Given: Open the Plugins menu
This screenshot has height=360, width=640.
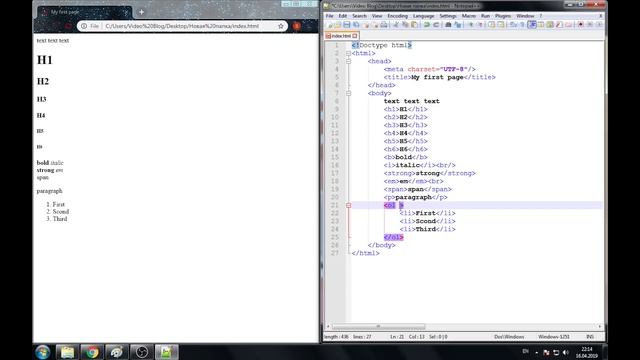Looking at the screenshot, I should click(503, 16).
